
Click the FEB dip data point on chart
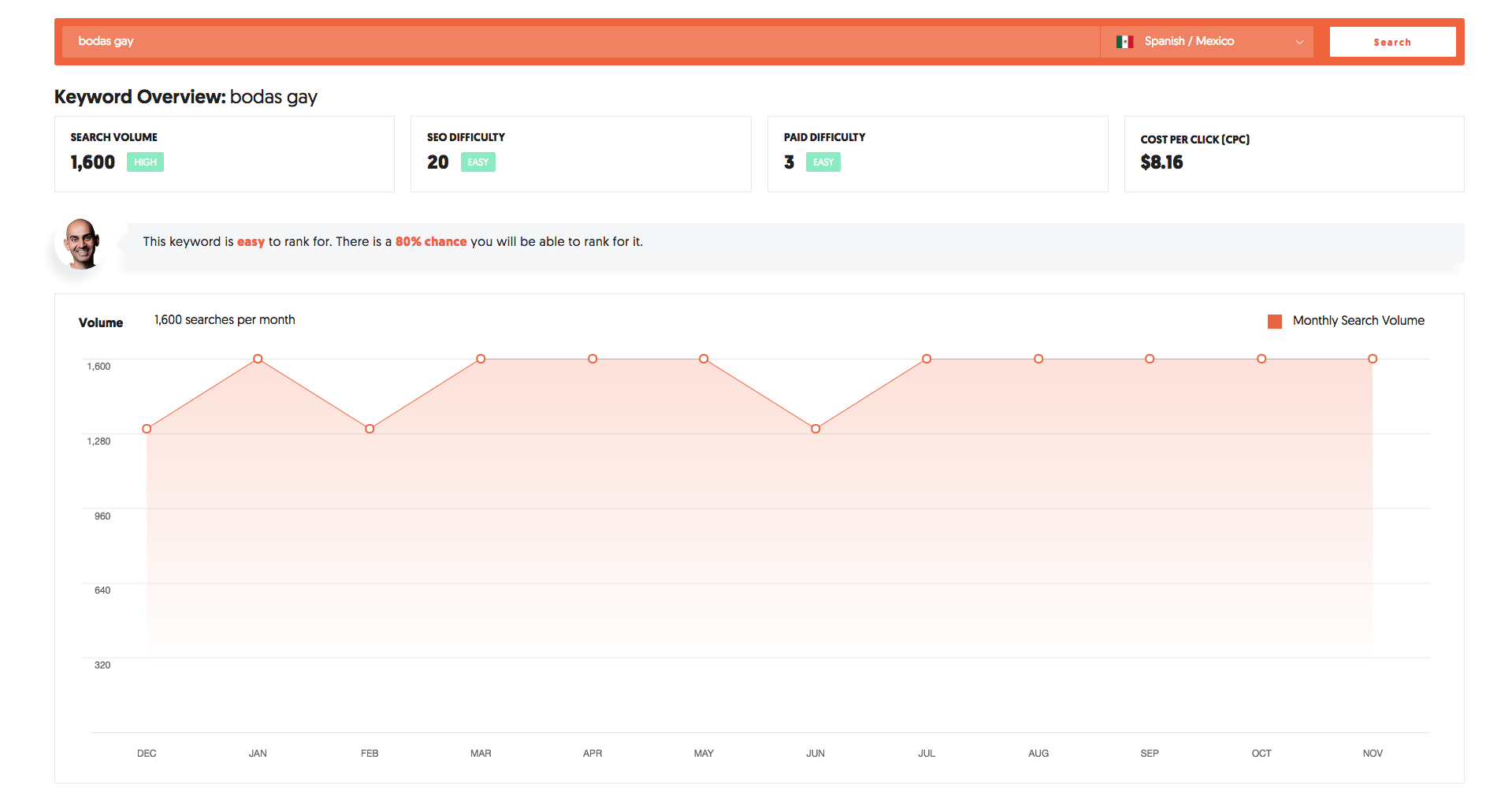tap(370, 429)
